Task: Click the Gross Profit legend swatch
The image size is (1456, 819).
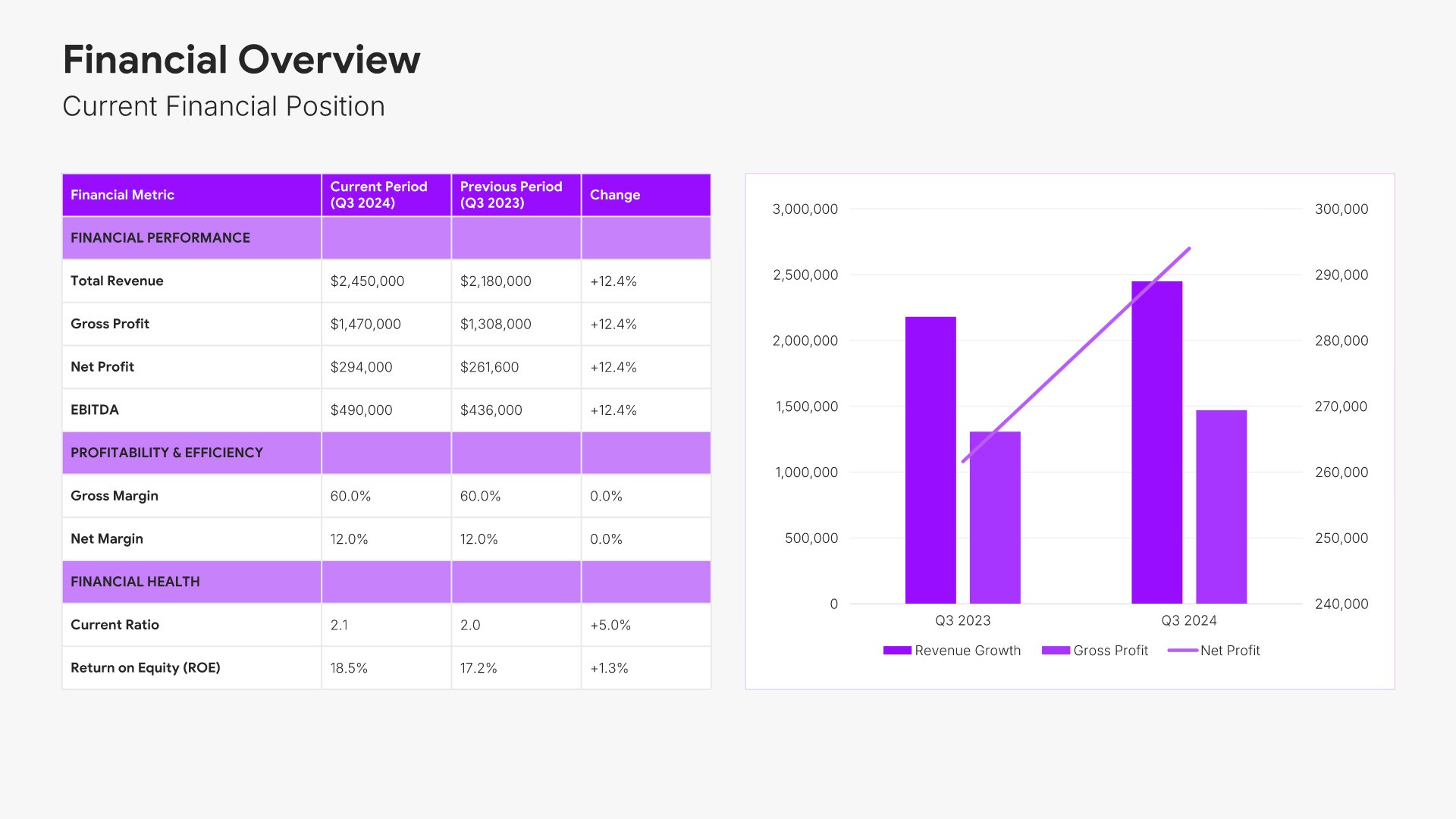Action: click(1056, 651)
